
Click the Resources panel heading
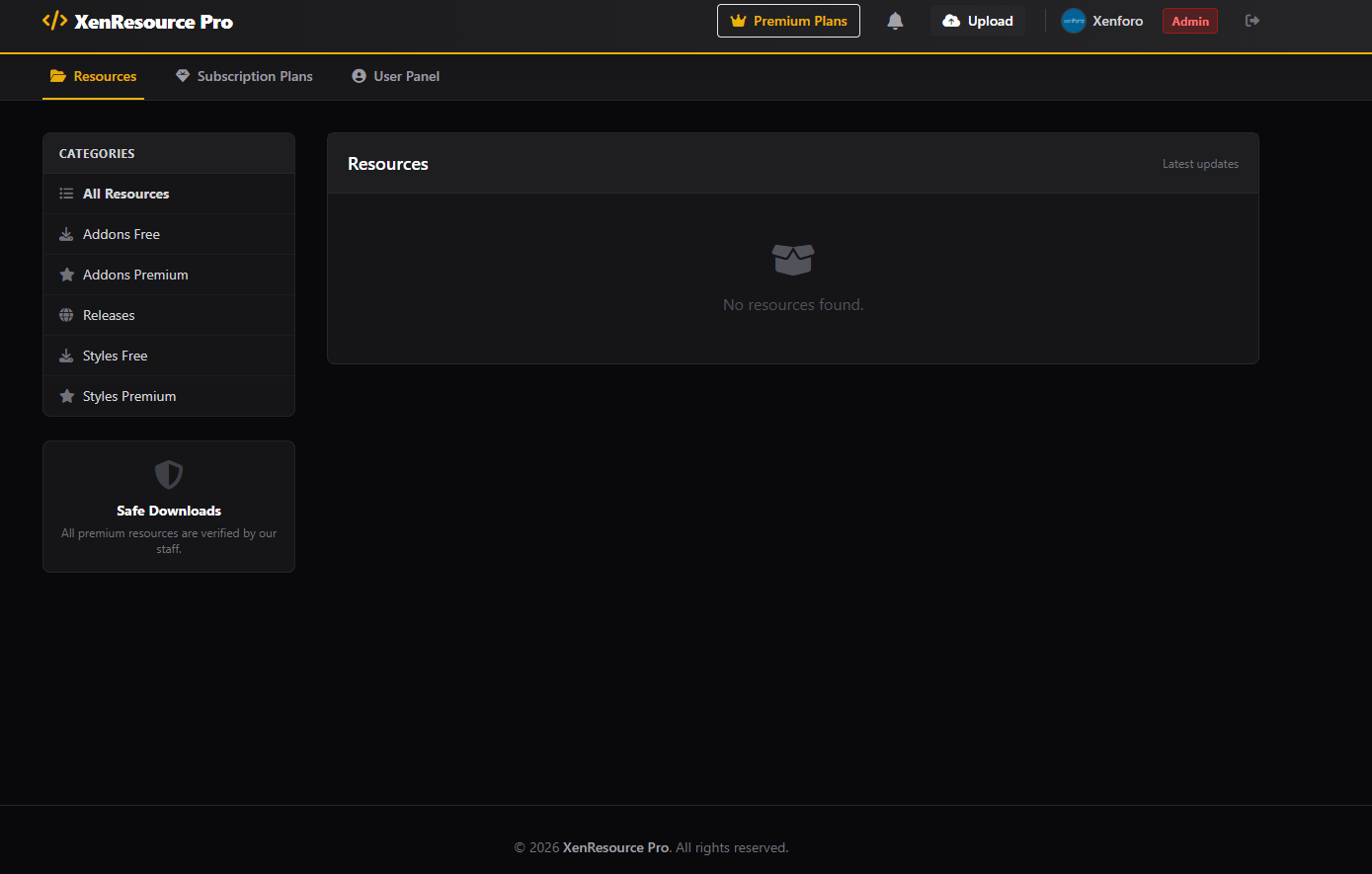pyautogui.click(x=388, y=164)
